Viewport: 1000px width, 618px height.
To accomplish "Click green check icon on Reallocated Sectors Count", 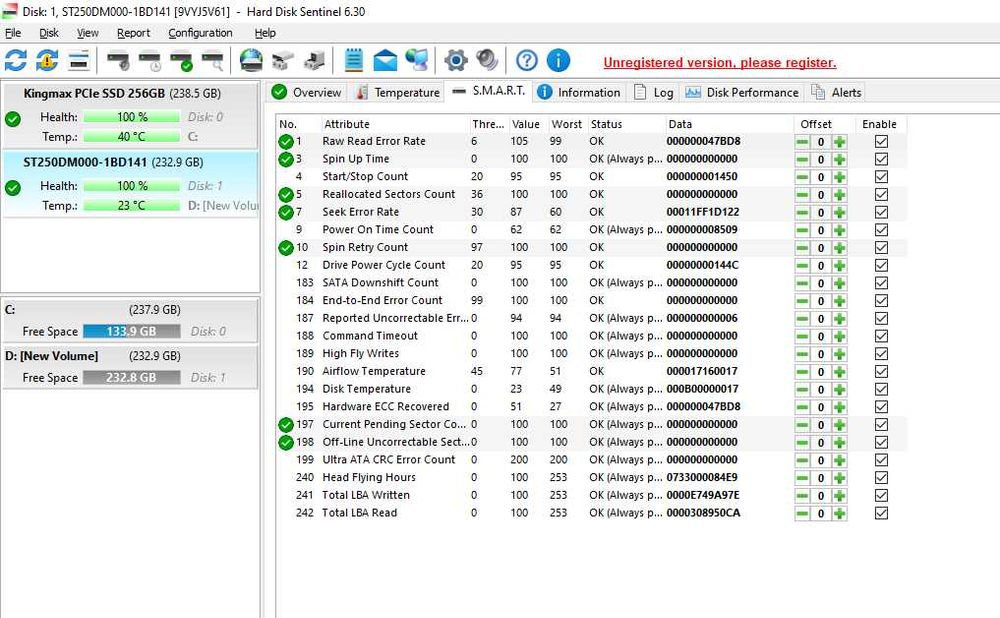I will pos(286,195).
